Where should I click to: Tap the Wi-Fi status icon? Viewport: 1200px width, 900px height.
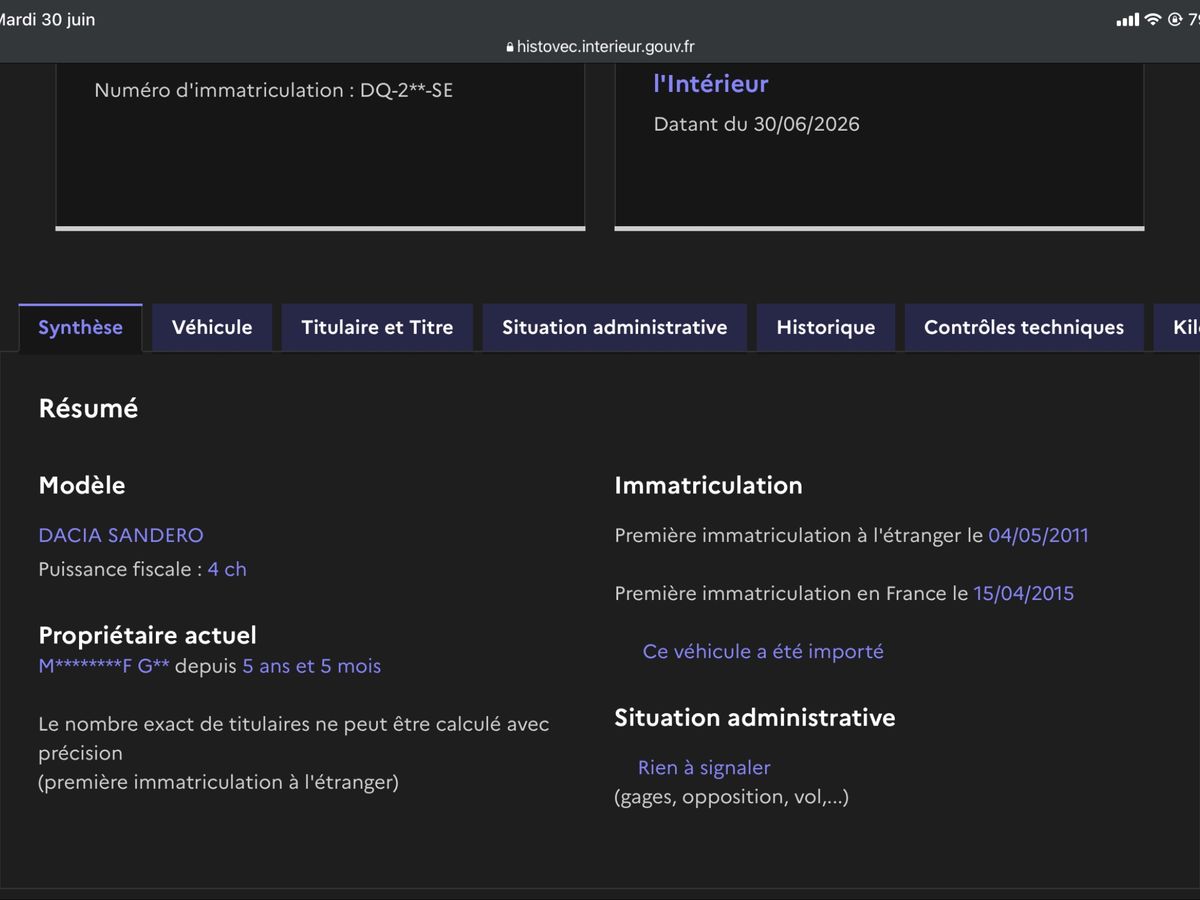(1153, 19)
